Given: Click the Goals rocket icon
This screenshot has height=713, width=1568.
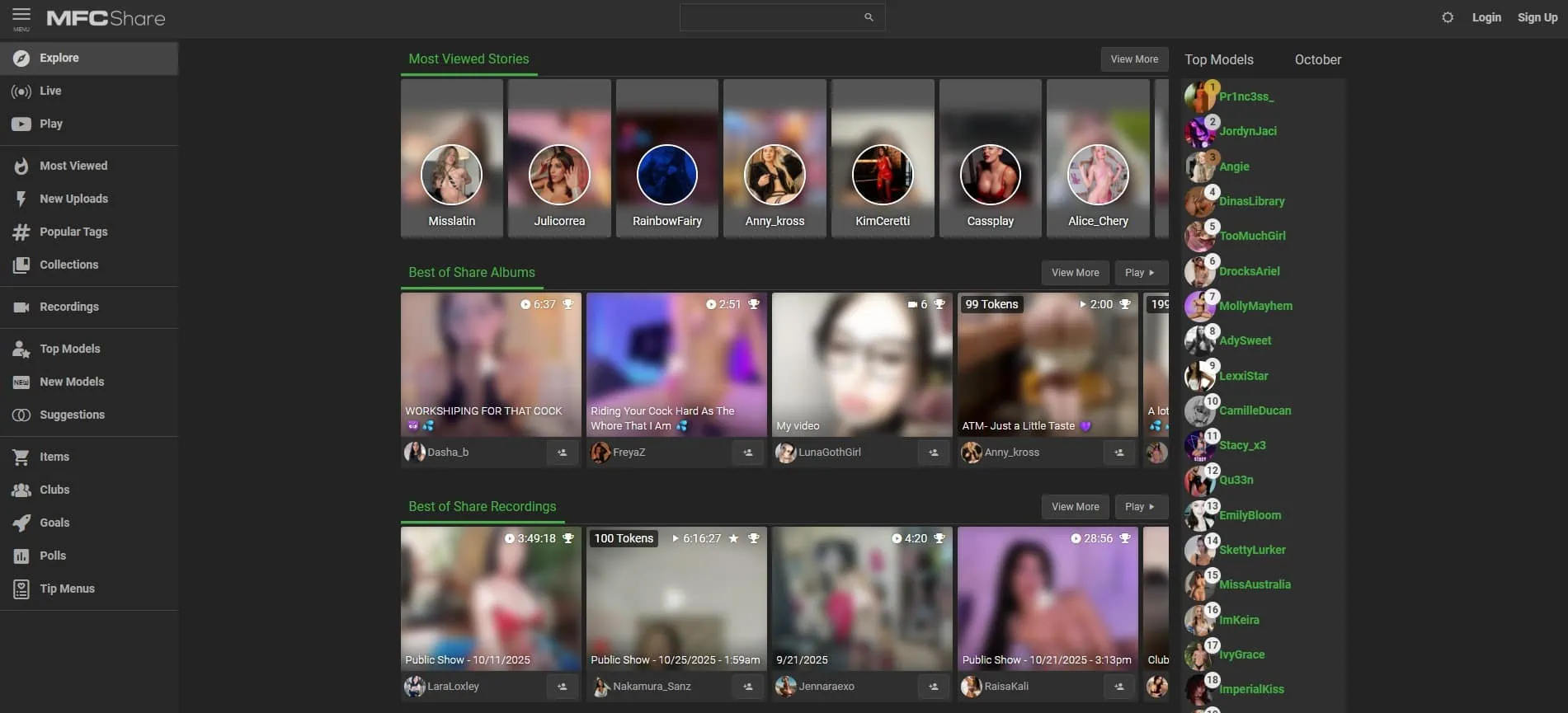Looking at the screenshot, I should (21, 523).
